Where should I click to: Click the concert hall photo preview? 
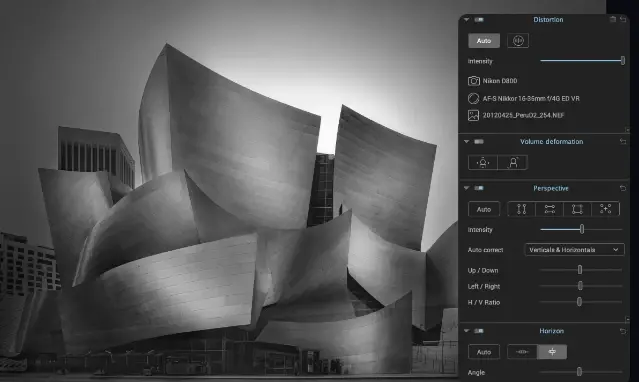coord(228,191)
